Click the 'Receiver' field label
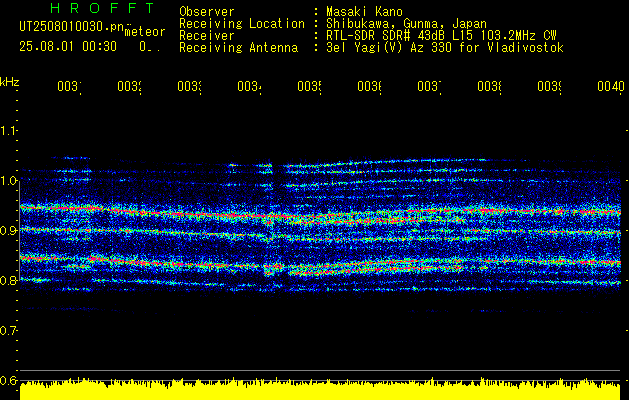This screenshot has width=629, height=400. pos(207,36)
